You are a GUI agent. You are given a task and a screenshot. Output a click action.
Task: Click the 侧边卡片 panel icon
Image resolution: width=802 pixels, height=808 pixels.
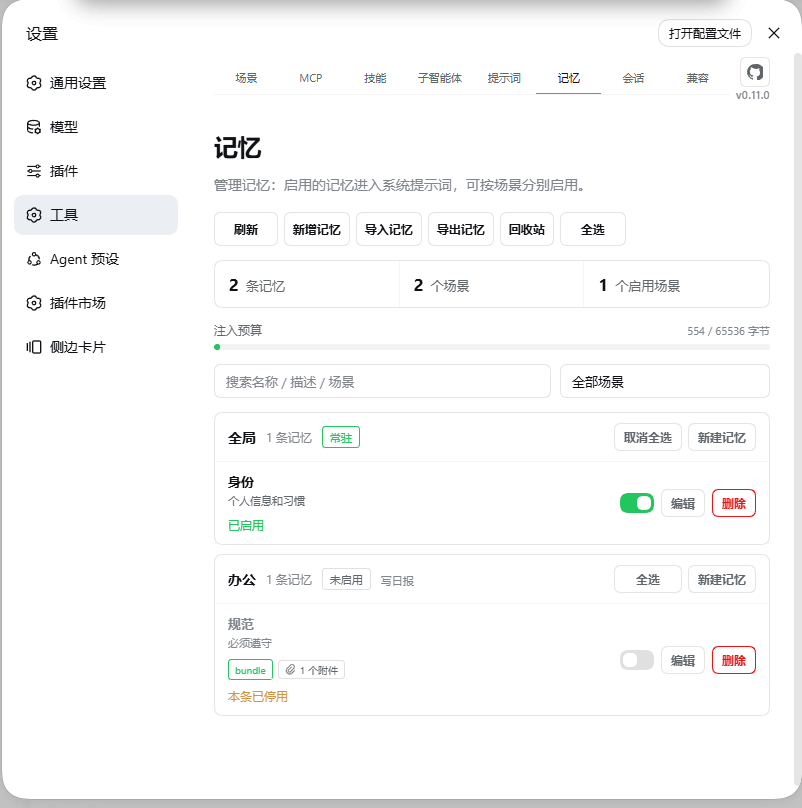coord(34,347)
